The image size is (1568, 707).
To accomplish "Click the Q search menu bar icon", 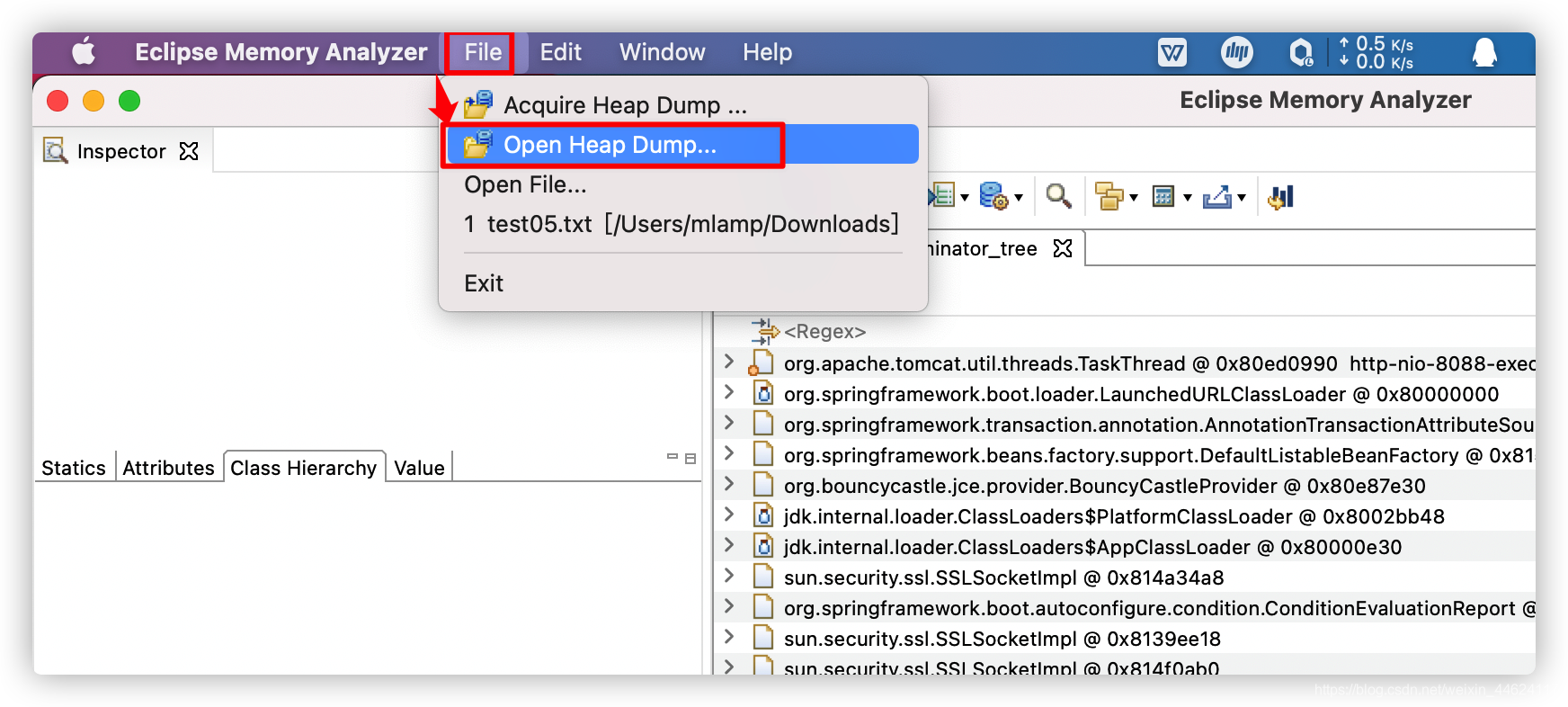I will pos(1301,52).
